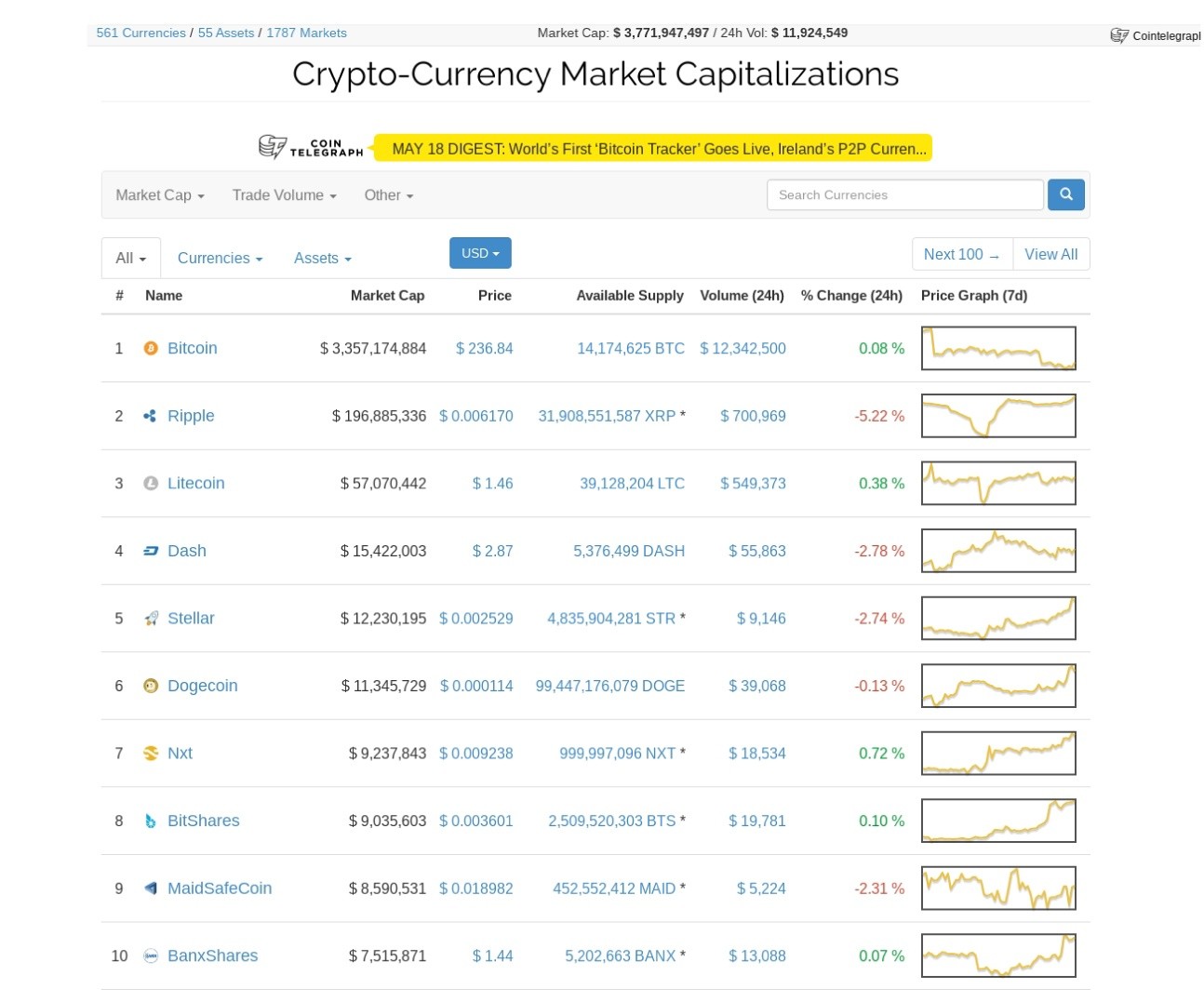The width and height of the screenshot is (1204, 1002).
Task: Sort by Volume (24h) column header
Action: point(742,295)
